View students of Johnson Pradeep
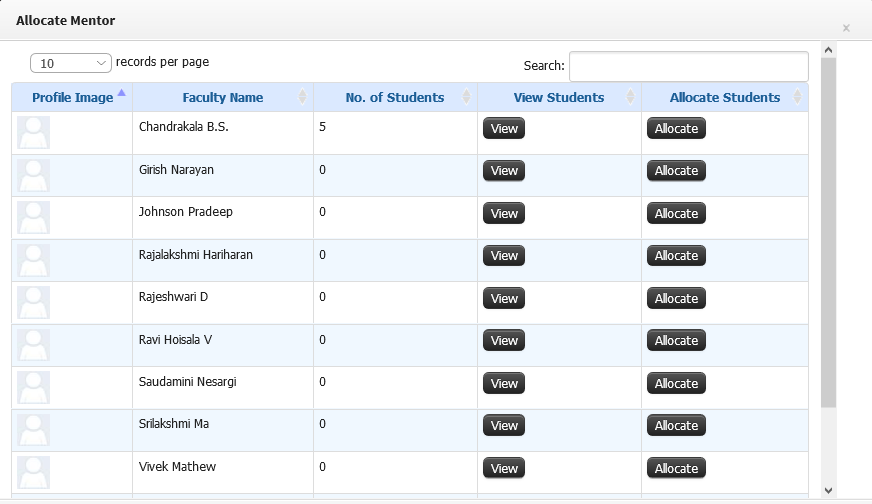 click(504, 214)
